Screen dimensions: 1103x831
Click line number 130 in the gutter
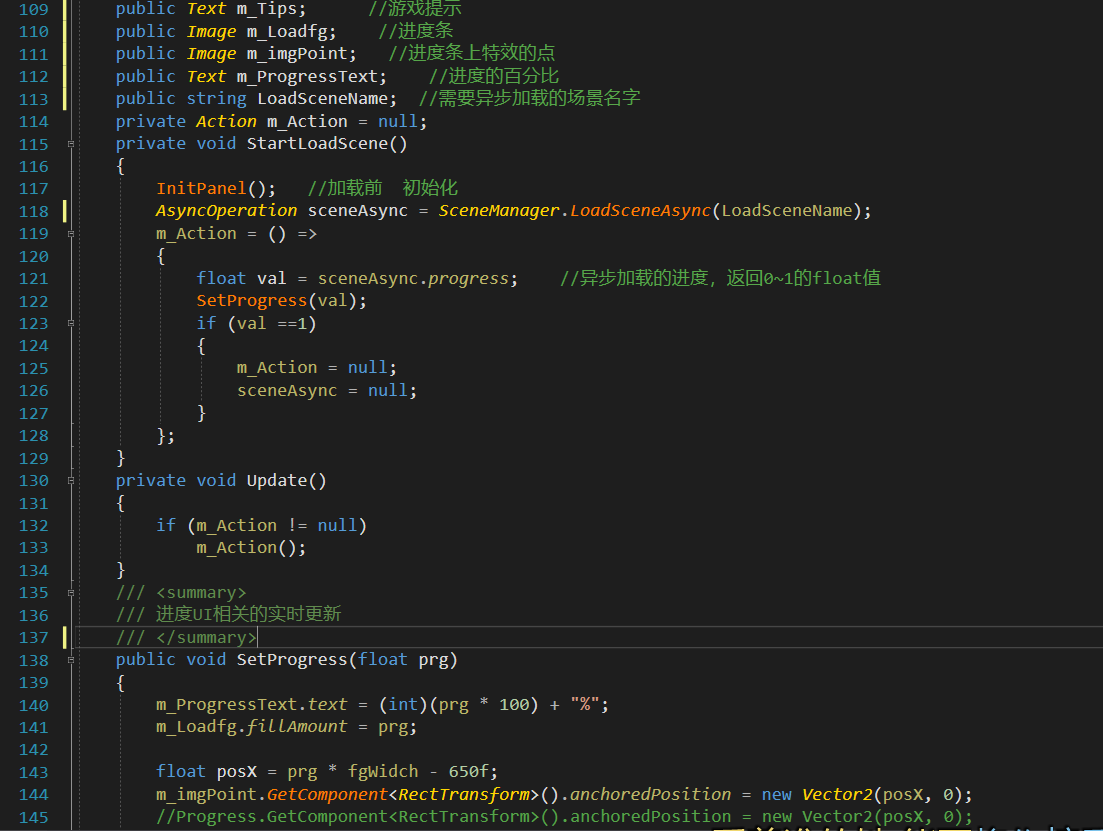pyautogui.click(x=34, y=481)
